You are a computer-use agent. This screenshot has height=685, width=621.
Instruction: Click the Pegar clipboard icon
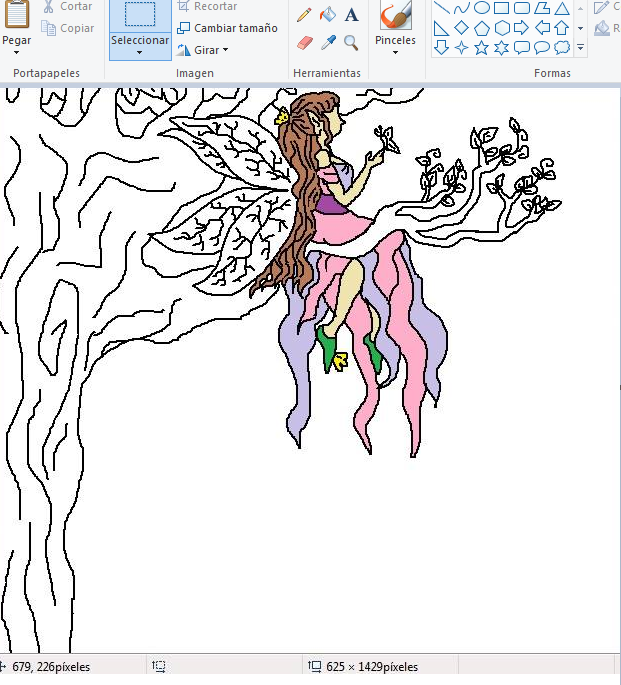pos(17,14)
